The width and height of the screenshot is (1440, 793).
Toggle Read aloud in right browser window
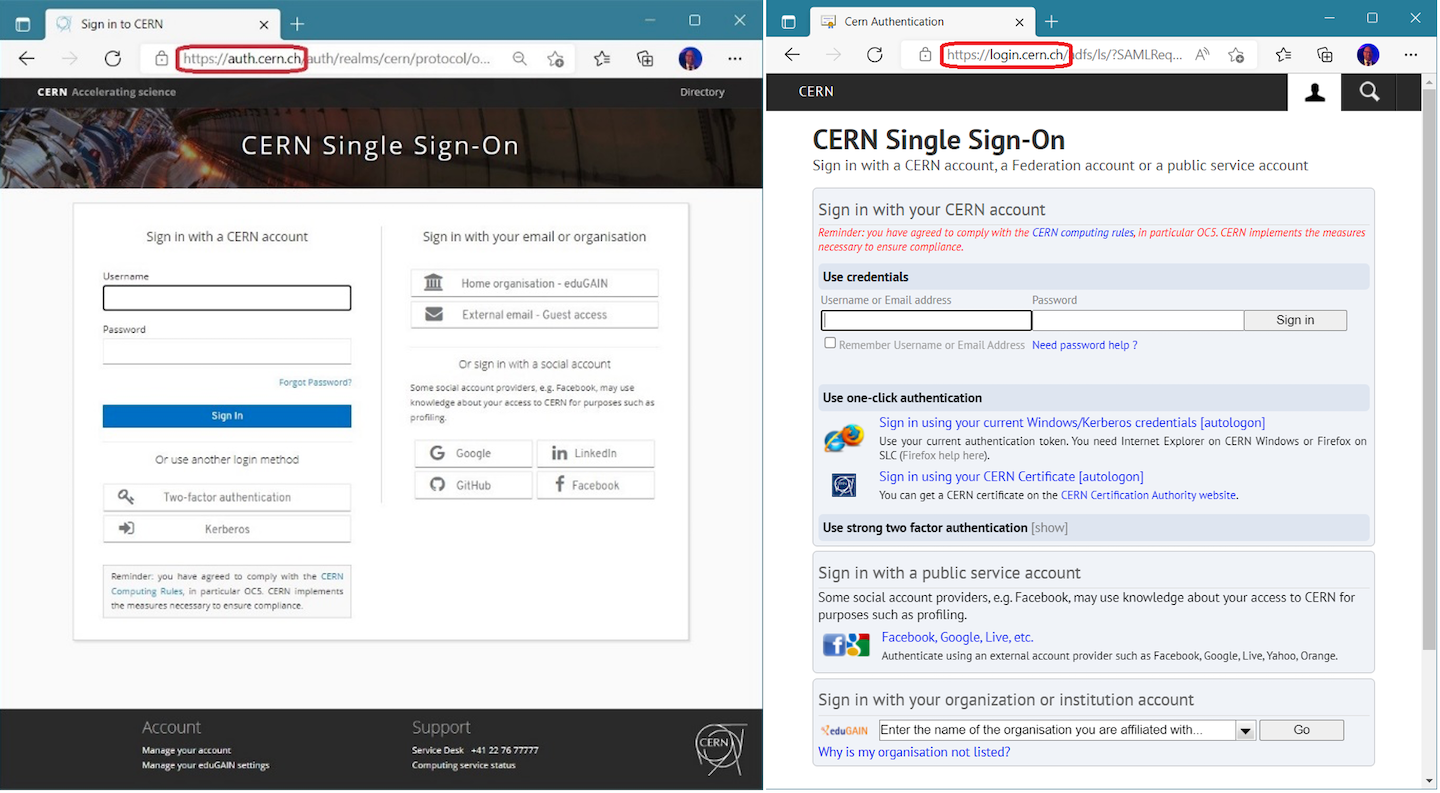[1203, 55]
